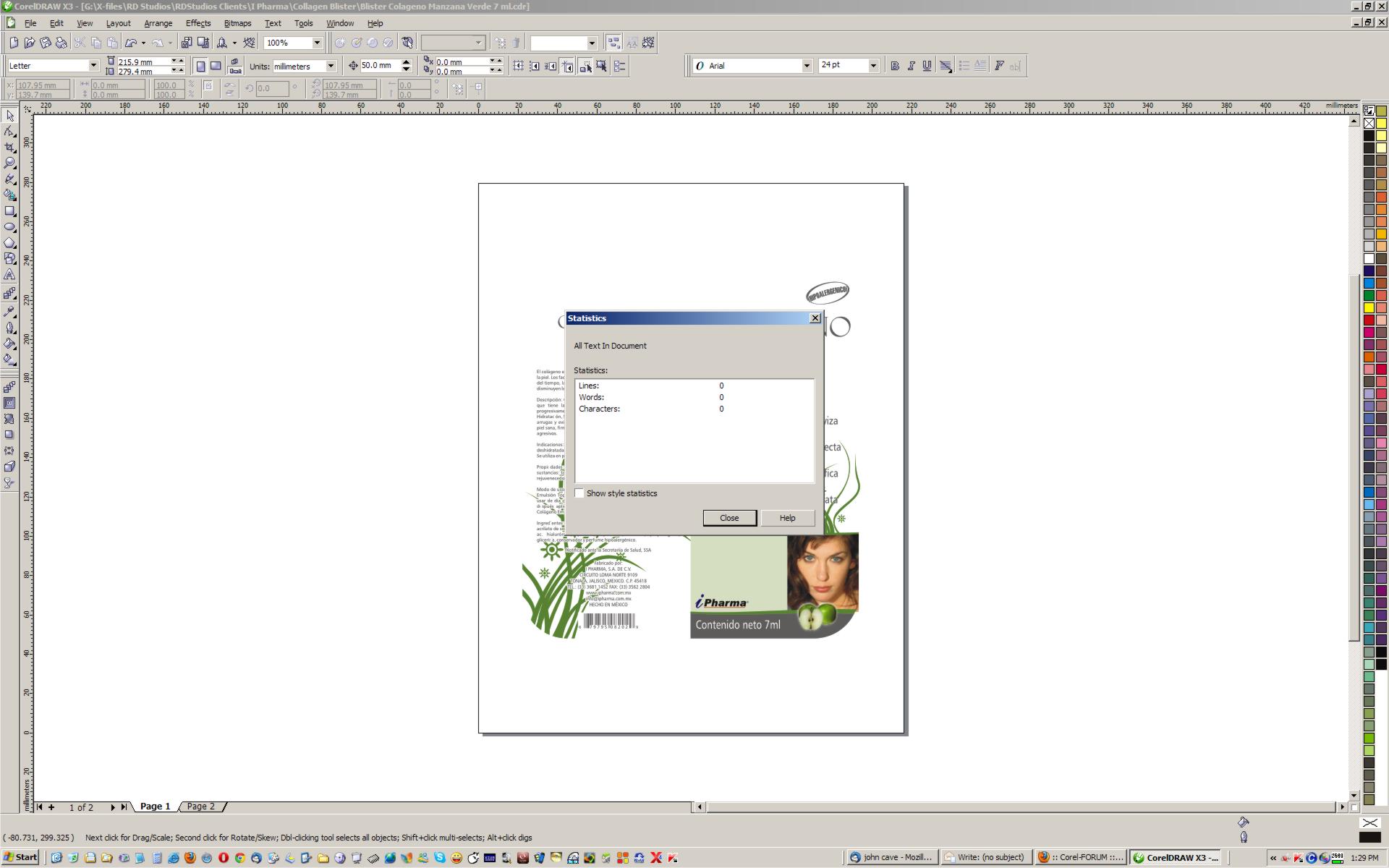
Task: Click the Export icon
Action: click(x=203, y=43)
